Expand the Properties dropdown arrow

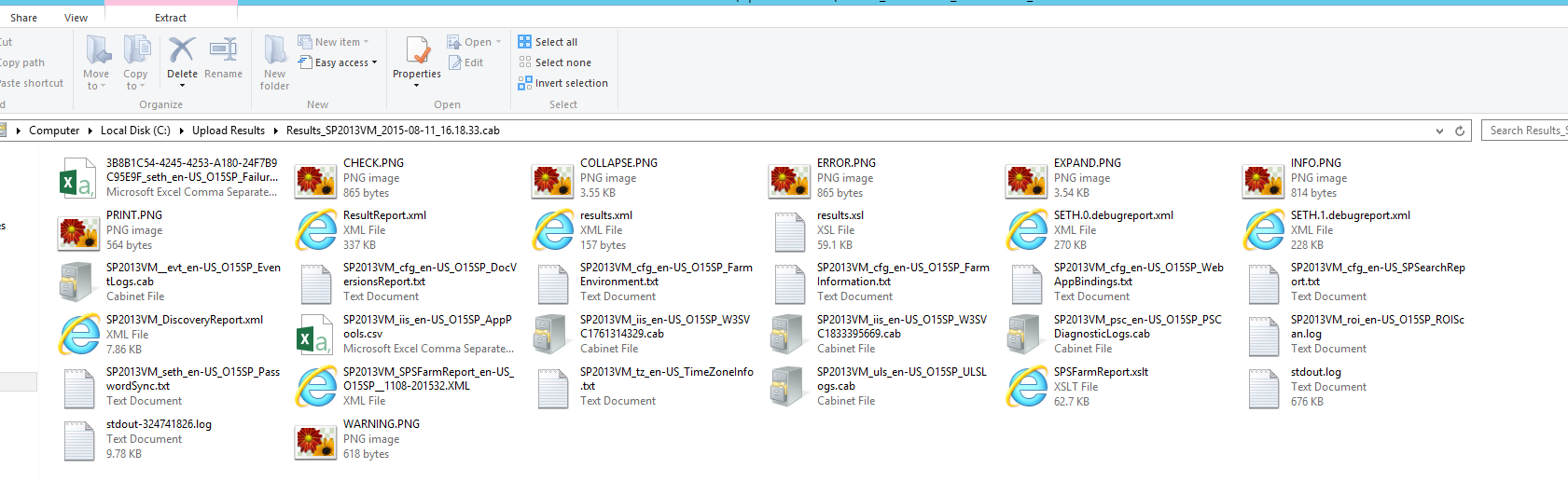[x=417, y=86]
